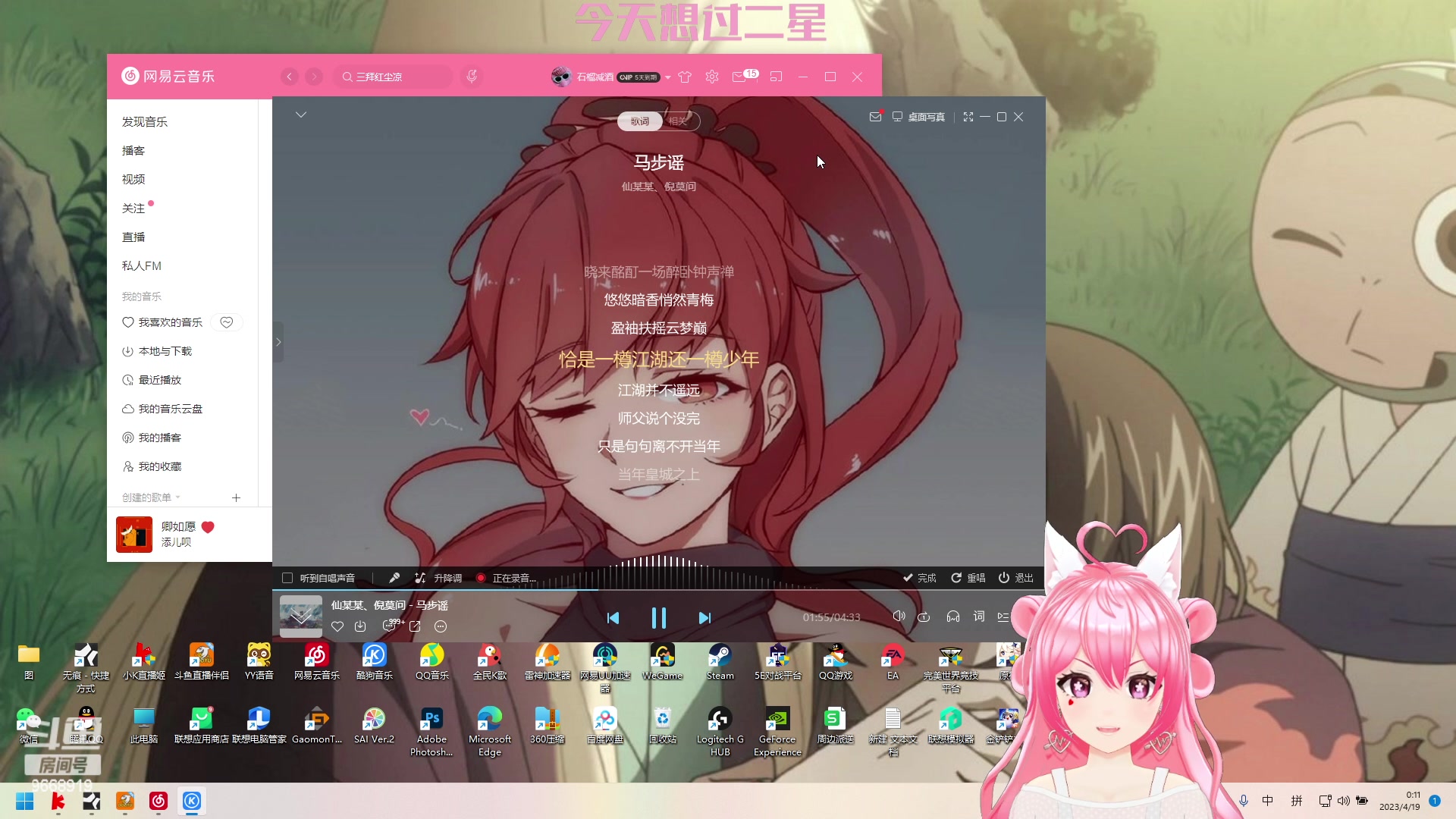Open 关注 in the sidebar

point(133,208)
